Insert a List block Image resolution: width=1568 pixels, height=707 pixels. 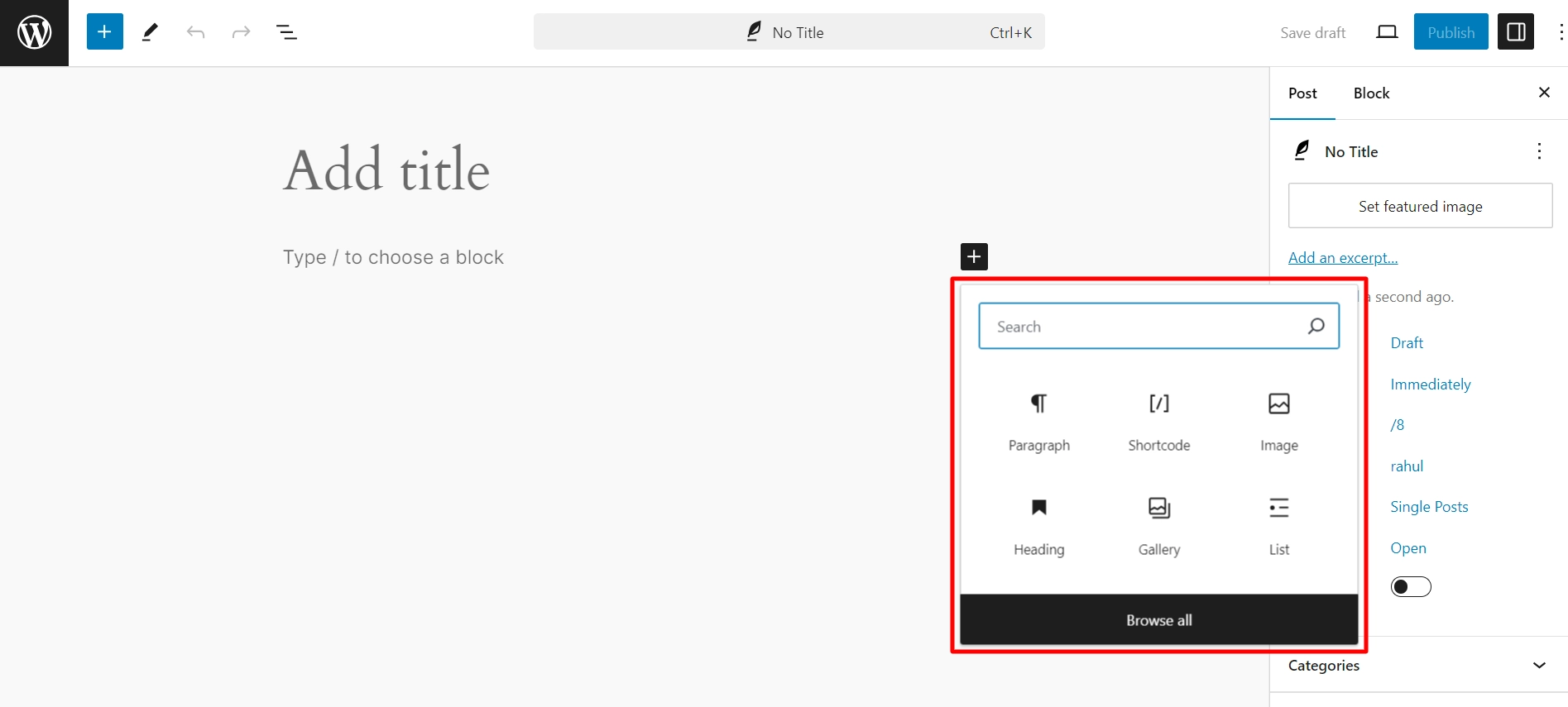pyautogui.click(x=1279, y=527)
